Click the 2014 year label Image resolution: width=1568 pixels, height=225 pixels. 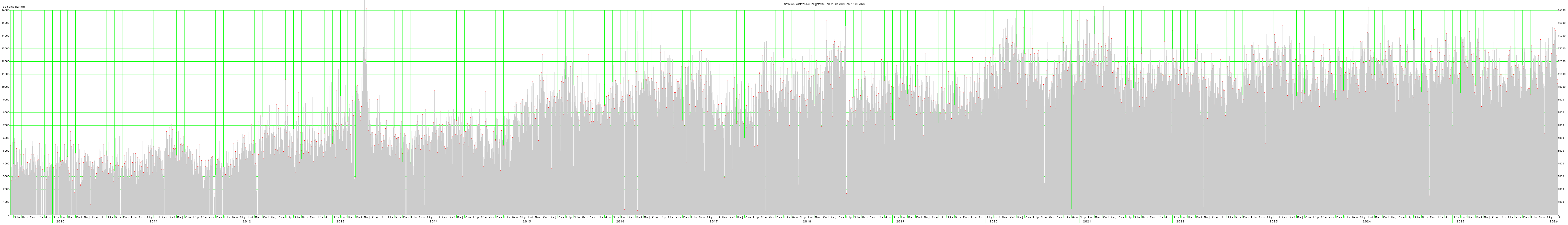coord(433,221)
